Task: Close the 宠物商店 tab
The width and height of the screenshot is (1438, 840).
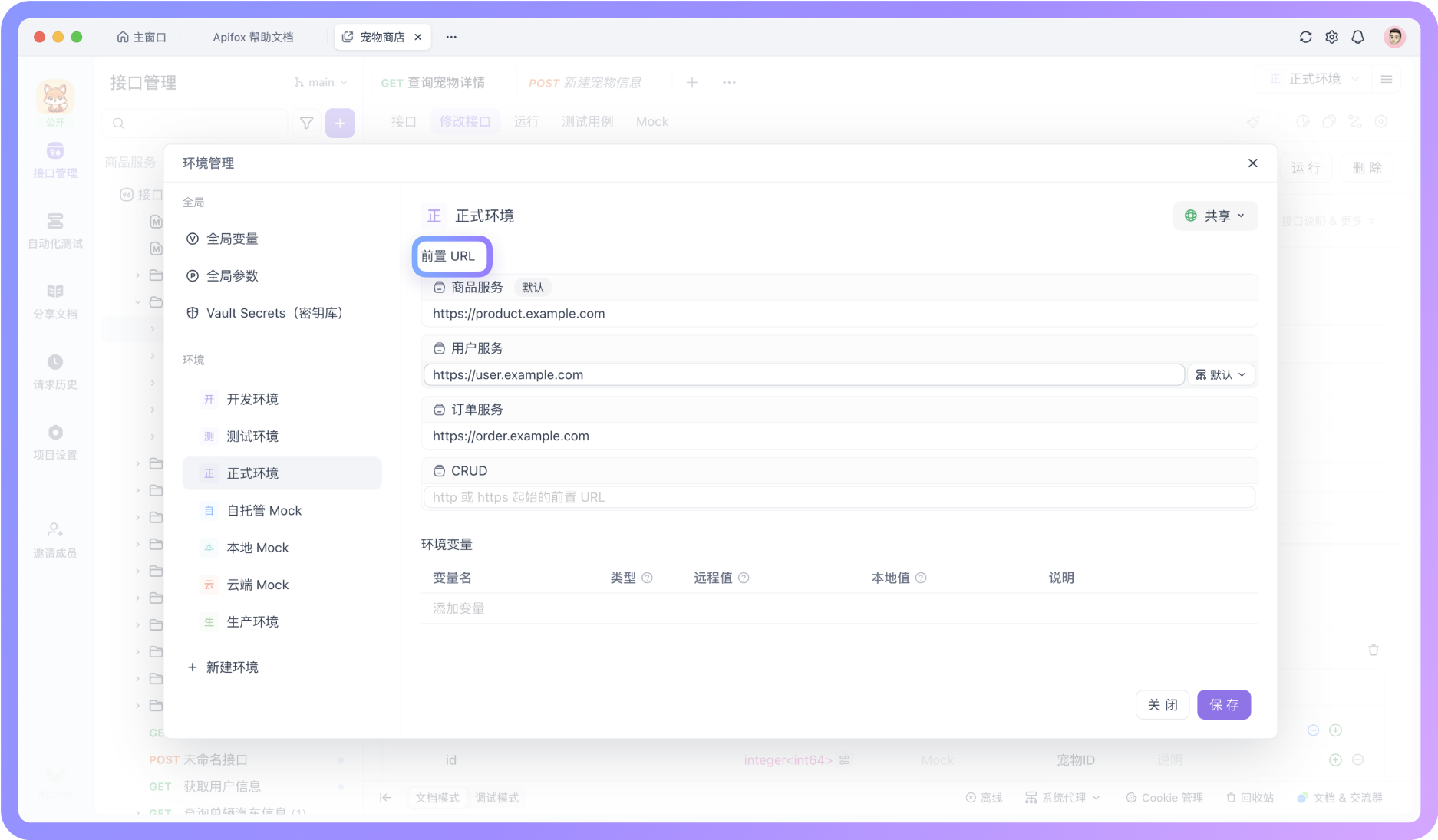Action: coord(418,37)
